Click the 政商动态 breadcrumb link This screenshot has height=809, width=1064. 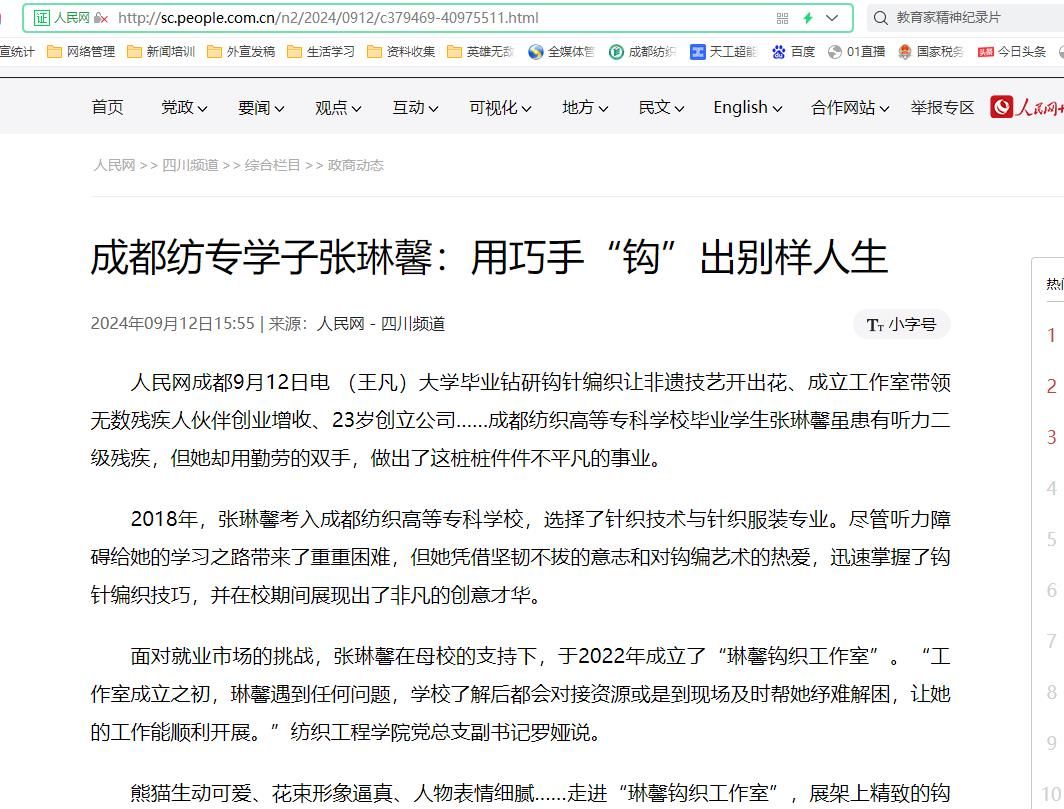[x=356, y=165]
